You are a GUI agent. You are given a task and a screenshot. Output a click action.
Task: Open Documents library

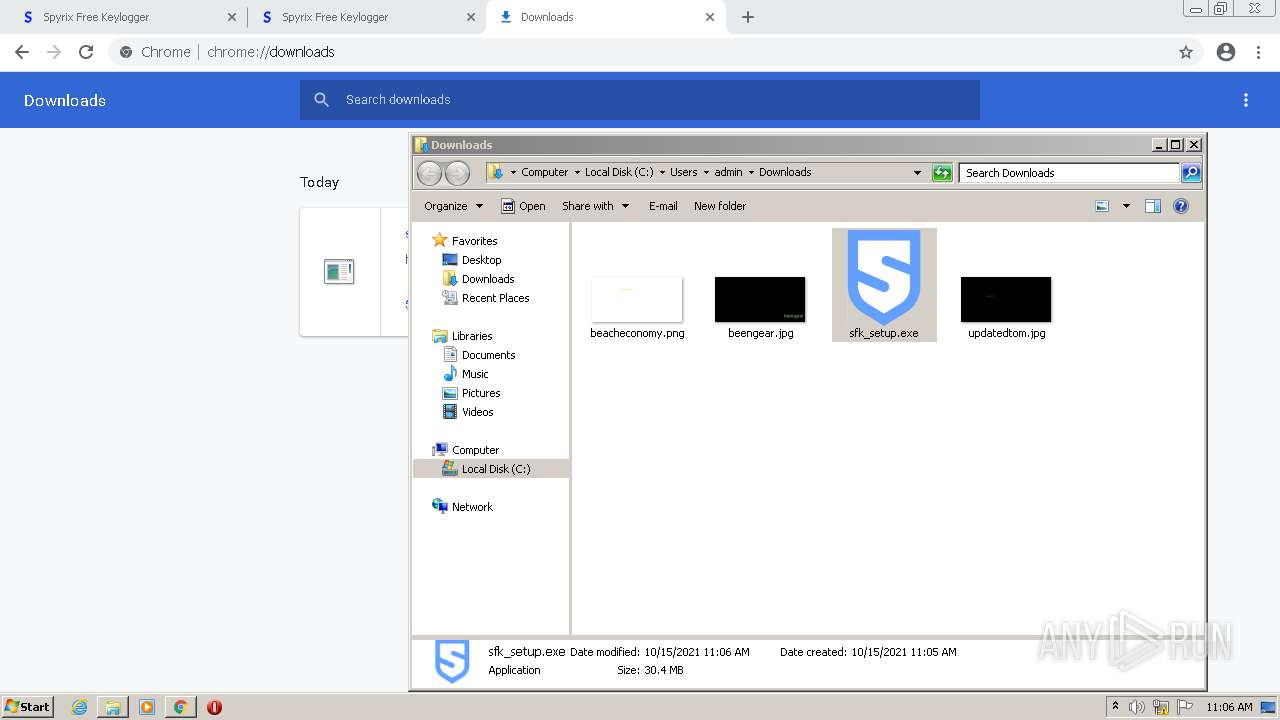click(488, 355)
